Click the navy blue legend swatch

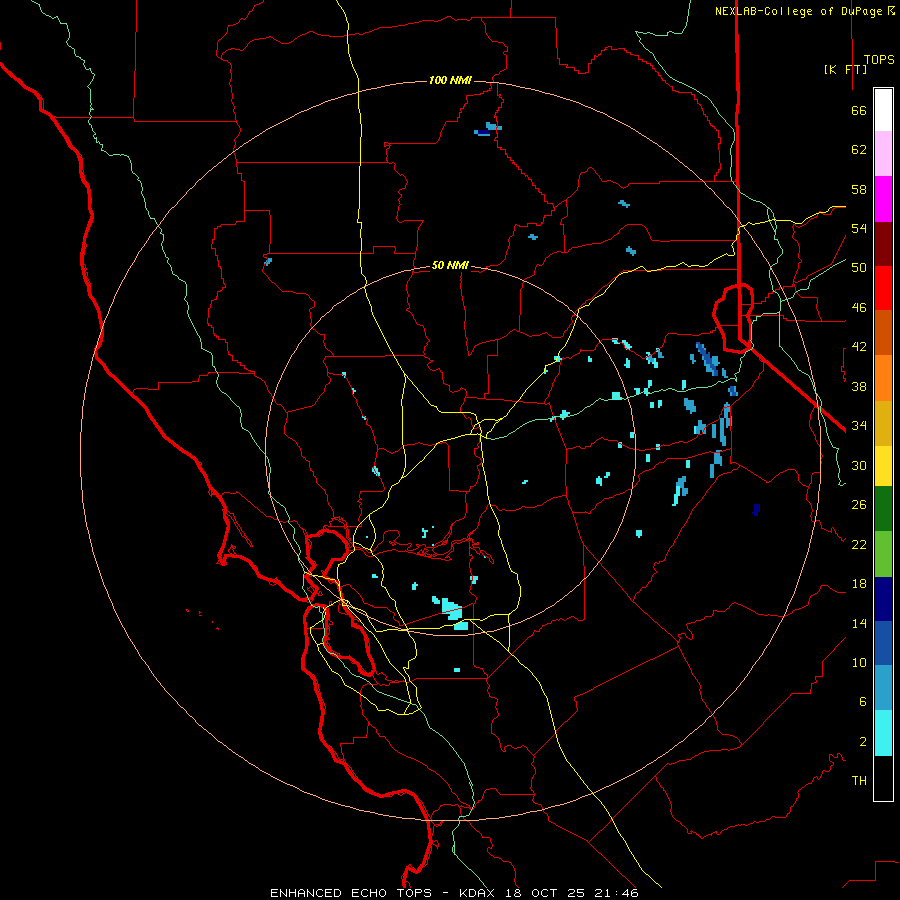(883, 599)
